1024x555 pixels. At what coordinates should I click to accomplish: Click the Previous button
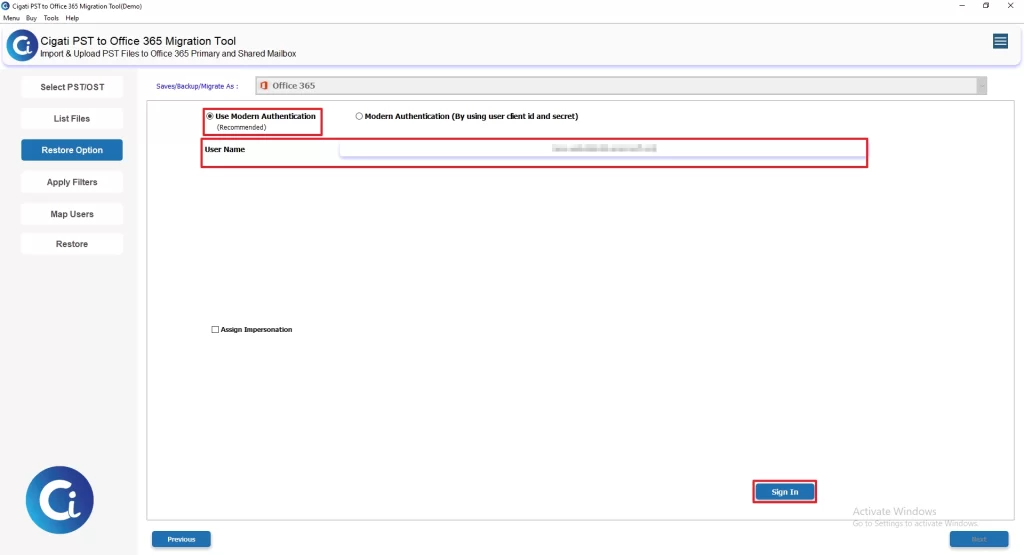pyautogui.click(x=181, y=539)
